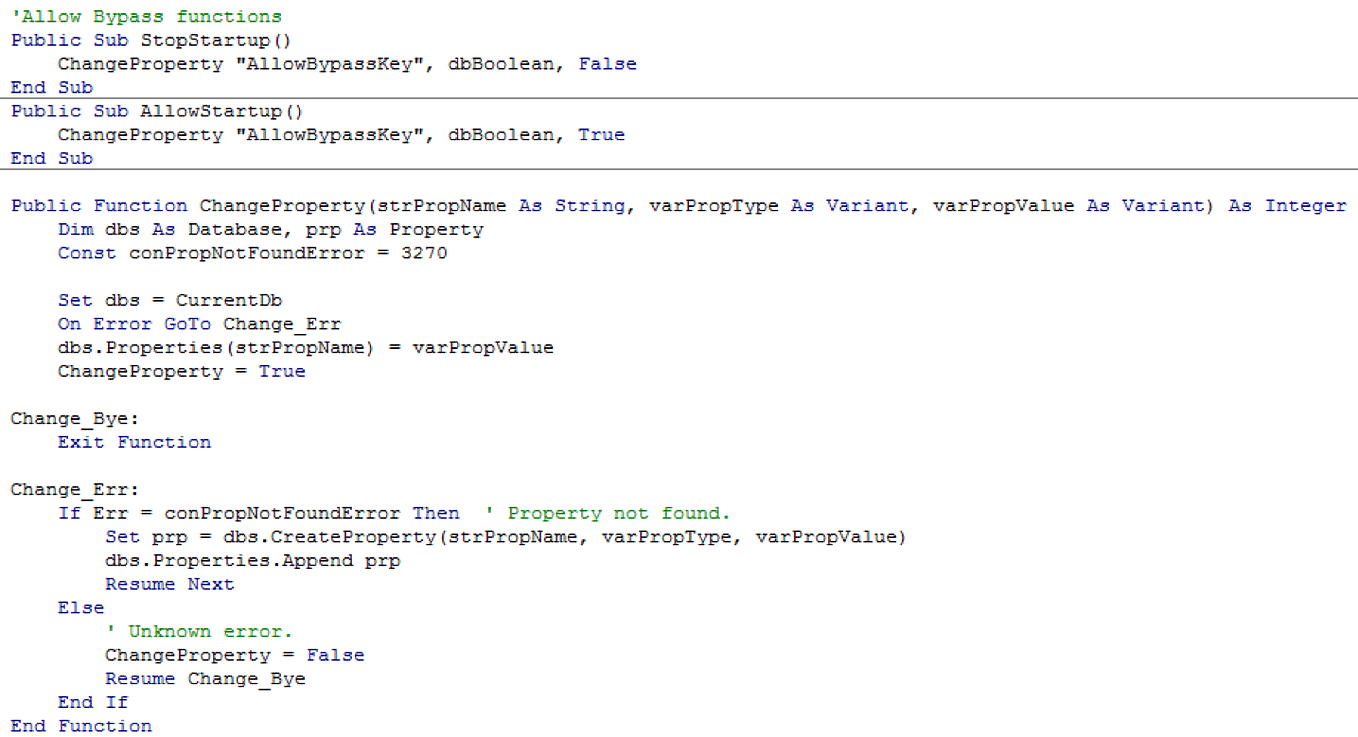Select the Set dbs = CurrentDb line
Image resolution: width=1358 pixels, height=737 pixels.
[x=170, y=299]
